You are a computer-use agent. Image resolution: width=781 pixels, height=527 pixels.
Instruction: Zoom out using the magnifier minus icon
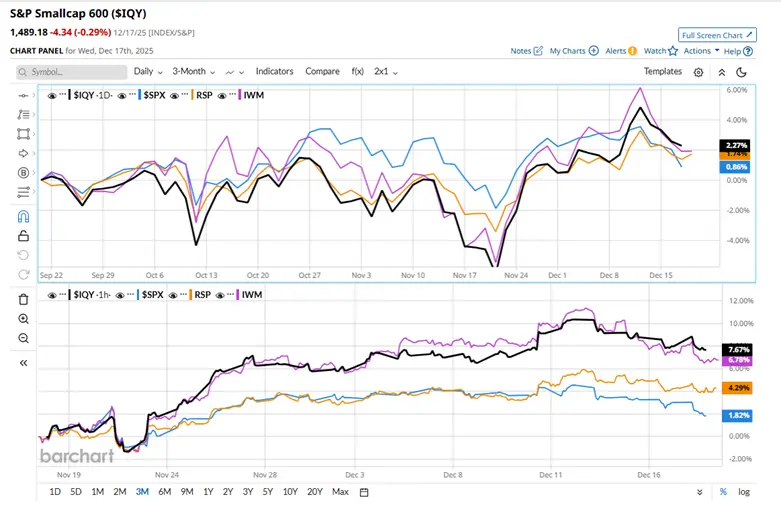click(23, 339)
